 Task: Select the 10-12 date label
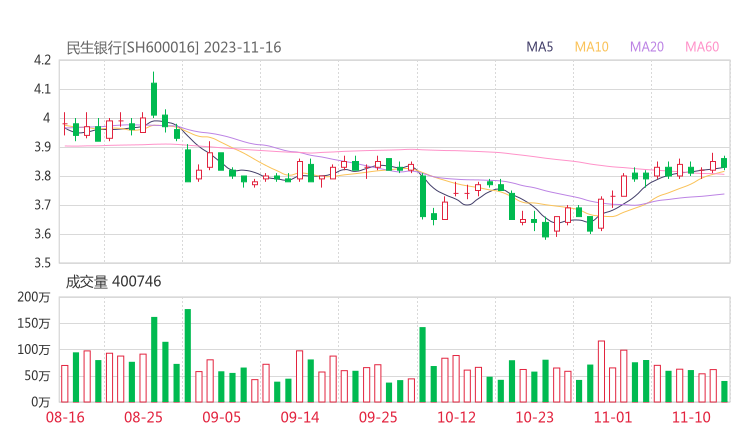click(456, 417)
